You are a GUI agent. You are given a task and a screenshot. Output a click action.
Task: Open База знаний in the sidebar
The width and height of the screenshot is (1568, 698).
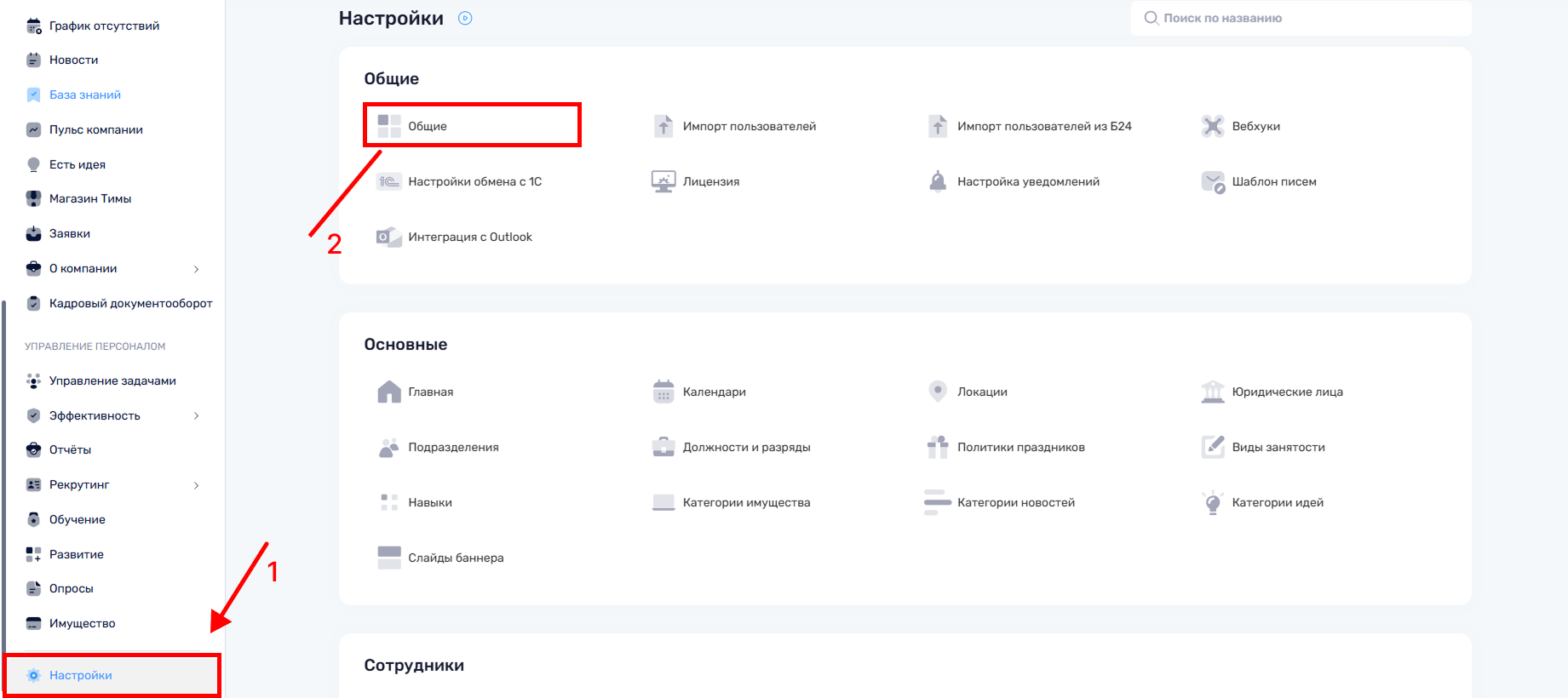(x=84, y=94)
